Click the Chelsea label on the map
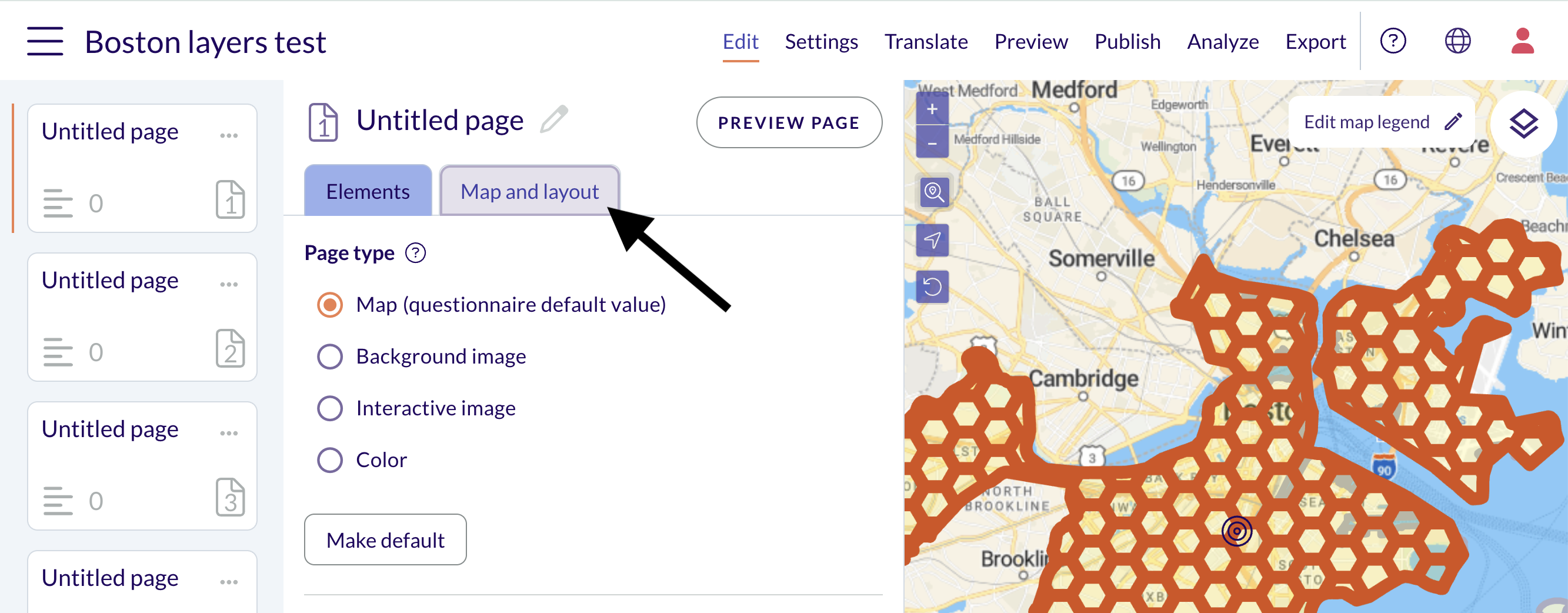The image size is (1568, 613). tap(1354, 239)
